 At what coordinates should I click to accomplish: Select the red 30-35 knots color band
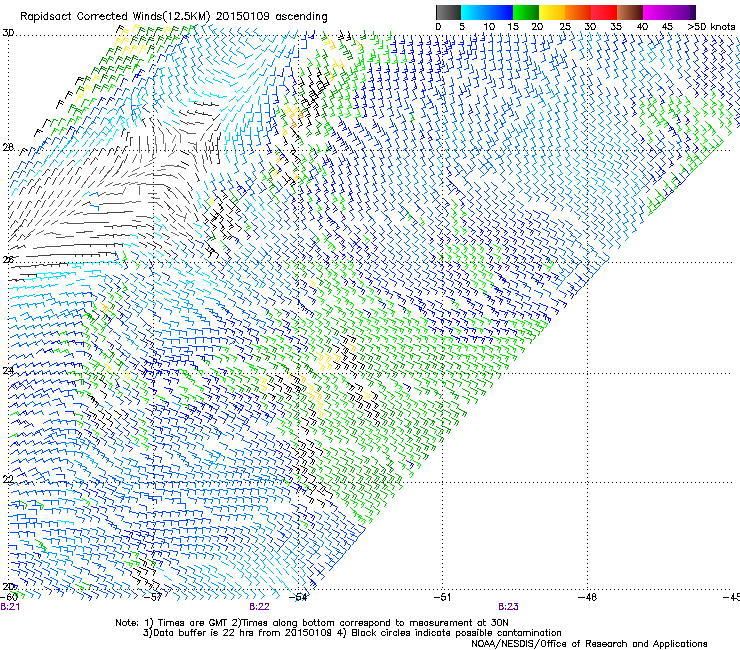(x=604, y=12)
